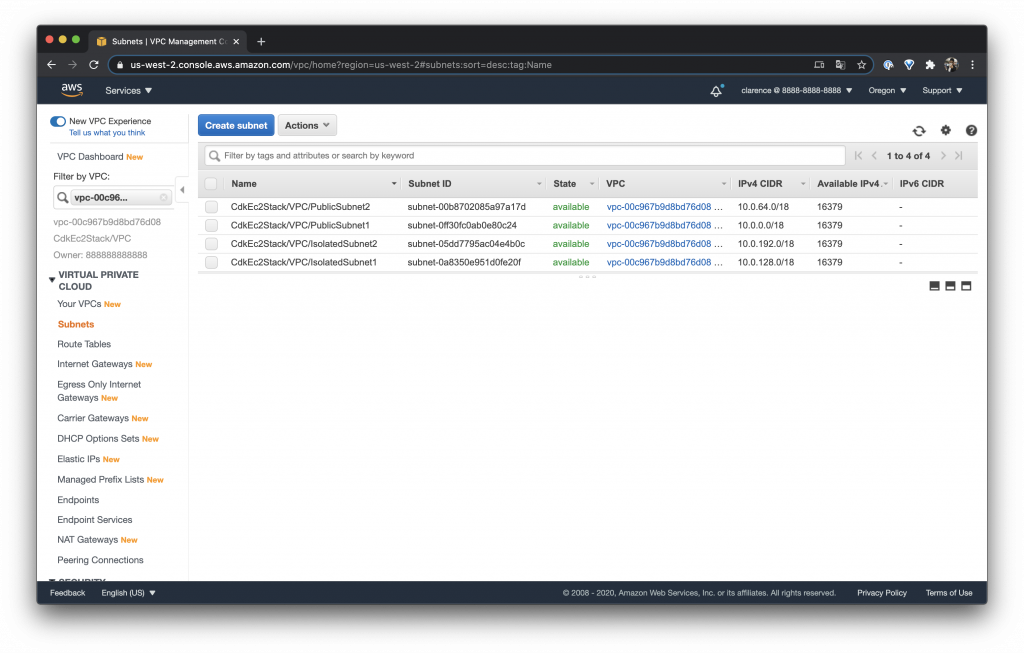Bookmark this page with star icon

pos(861,65)
